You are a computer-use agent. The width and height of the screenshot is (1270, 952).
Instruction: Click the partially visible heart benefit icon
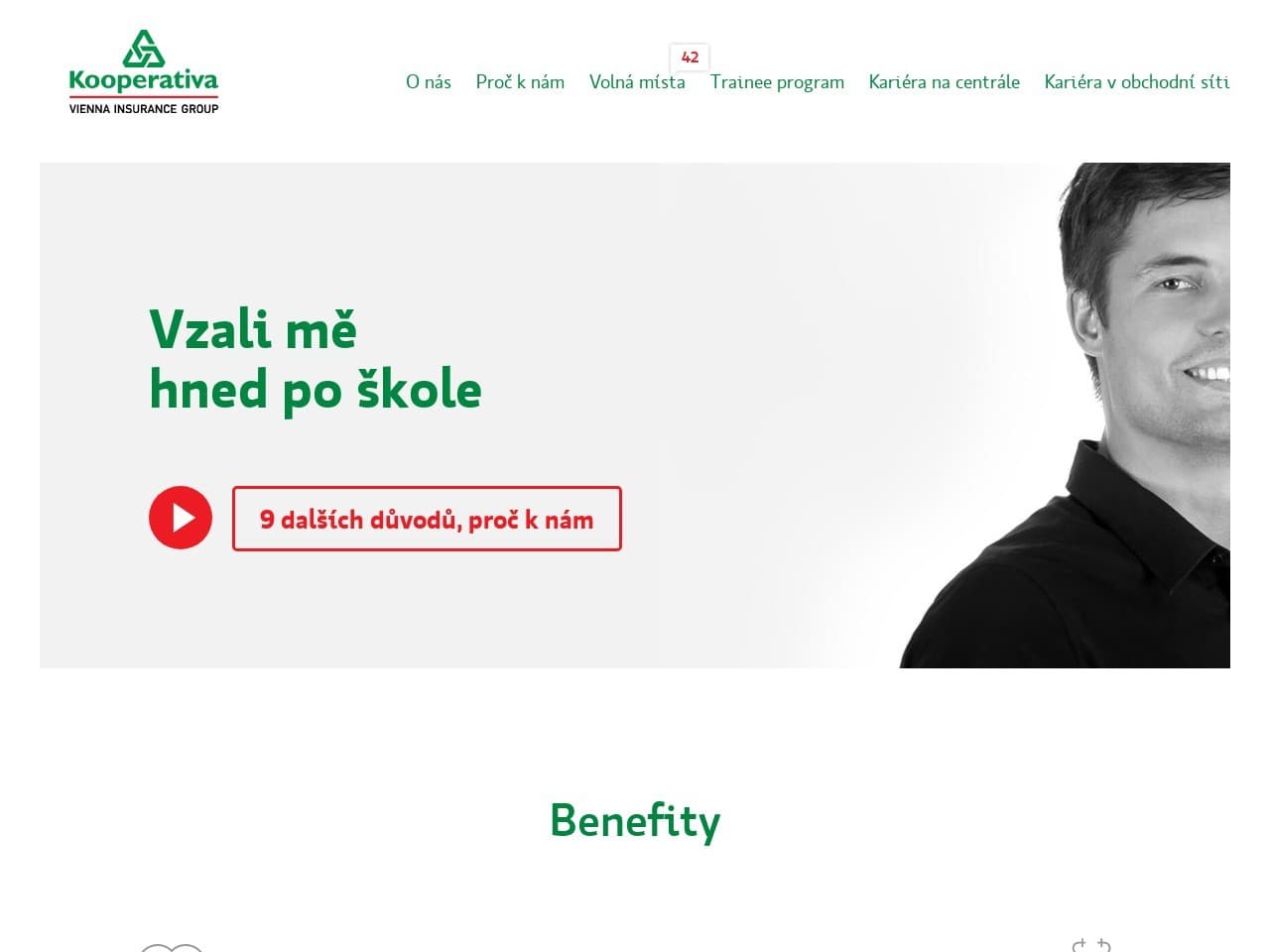point(172,948)
